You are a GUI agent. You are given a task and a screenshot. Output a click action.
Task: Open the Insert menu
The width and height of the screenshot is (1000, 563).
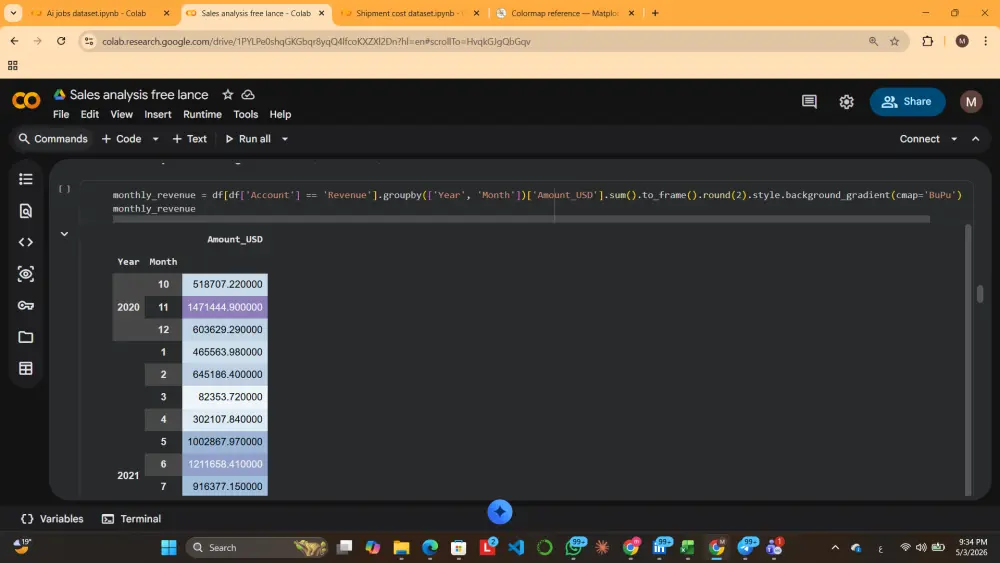point(158,115)
